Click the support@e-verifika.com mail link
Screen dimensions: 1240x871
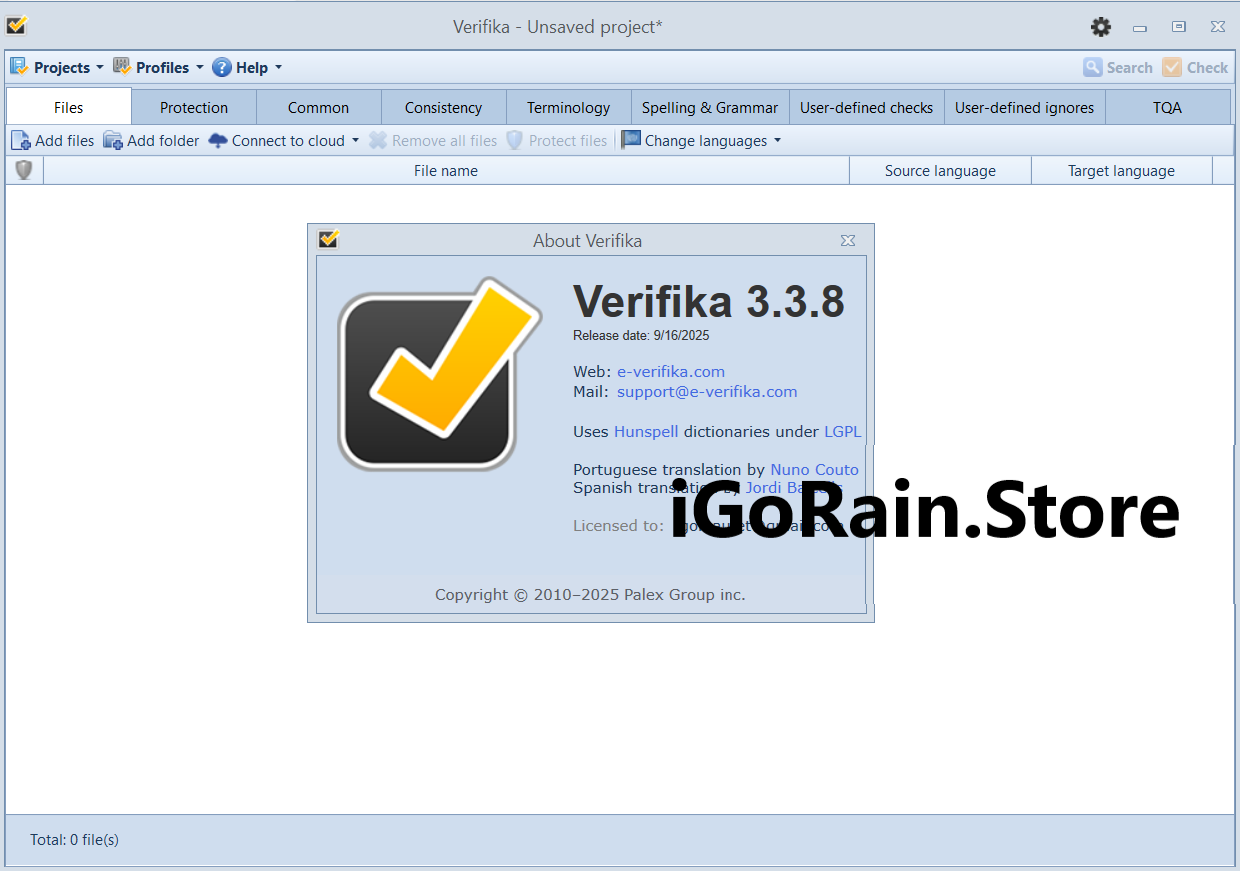tap(706, 392)
